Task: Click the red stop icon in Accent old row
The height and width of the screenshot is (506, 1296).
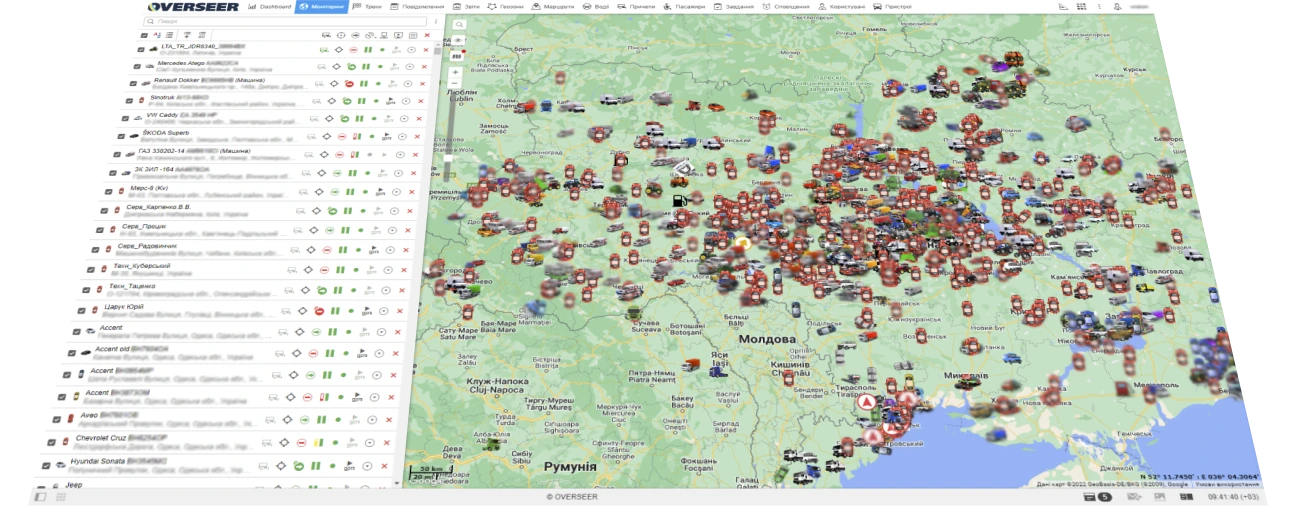Action: pyautogui.click(x=313, y=354)
